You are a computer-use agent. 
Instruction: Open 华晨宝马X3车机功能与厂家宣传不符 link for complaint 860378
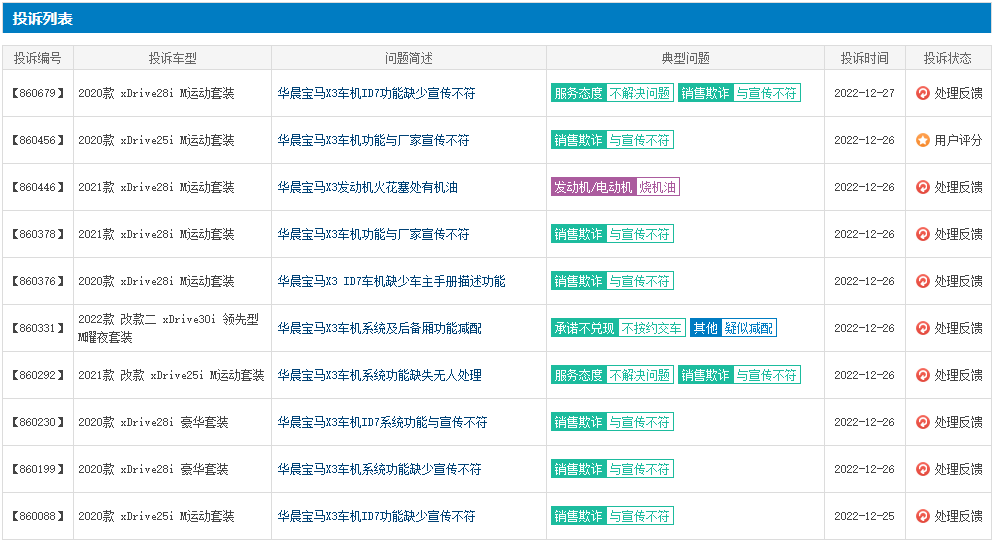(373, 235)
